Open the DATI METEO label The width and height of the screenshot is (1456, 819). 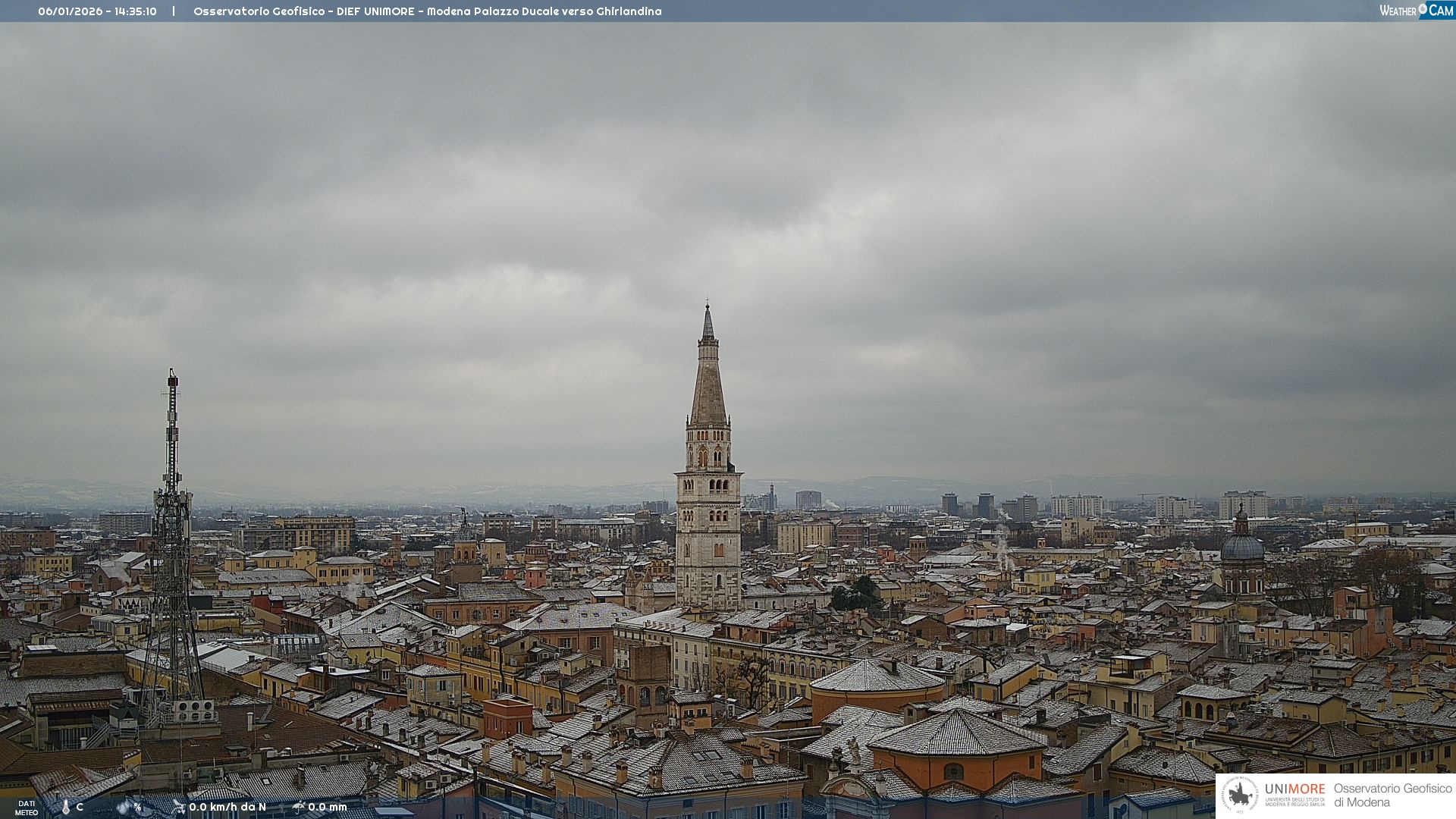(27, 808)
